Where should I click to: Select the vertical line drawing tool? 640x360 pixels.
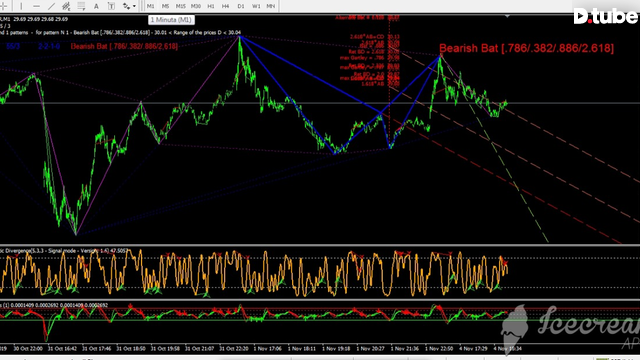coord(21,6)
